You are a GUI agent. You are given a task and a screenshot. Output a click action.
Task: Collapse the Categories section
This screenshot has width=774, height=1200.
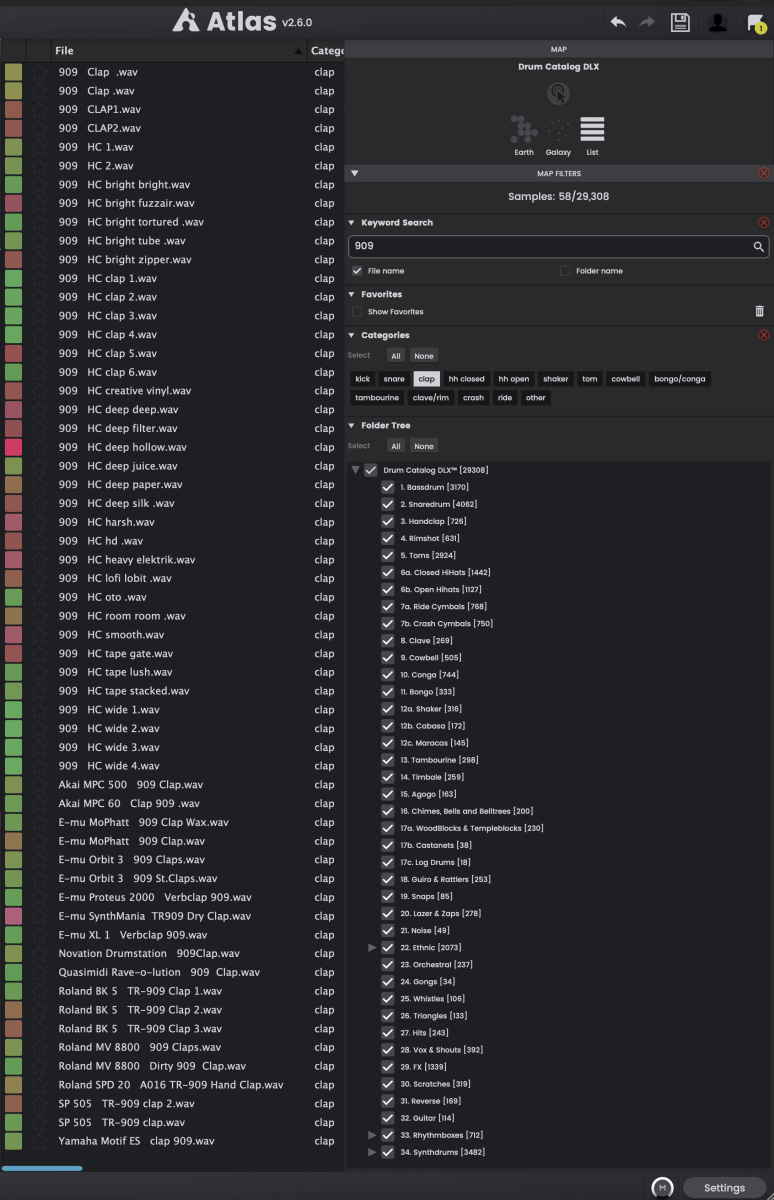pyautogui.click(x=352, y=336)
